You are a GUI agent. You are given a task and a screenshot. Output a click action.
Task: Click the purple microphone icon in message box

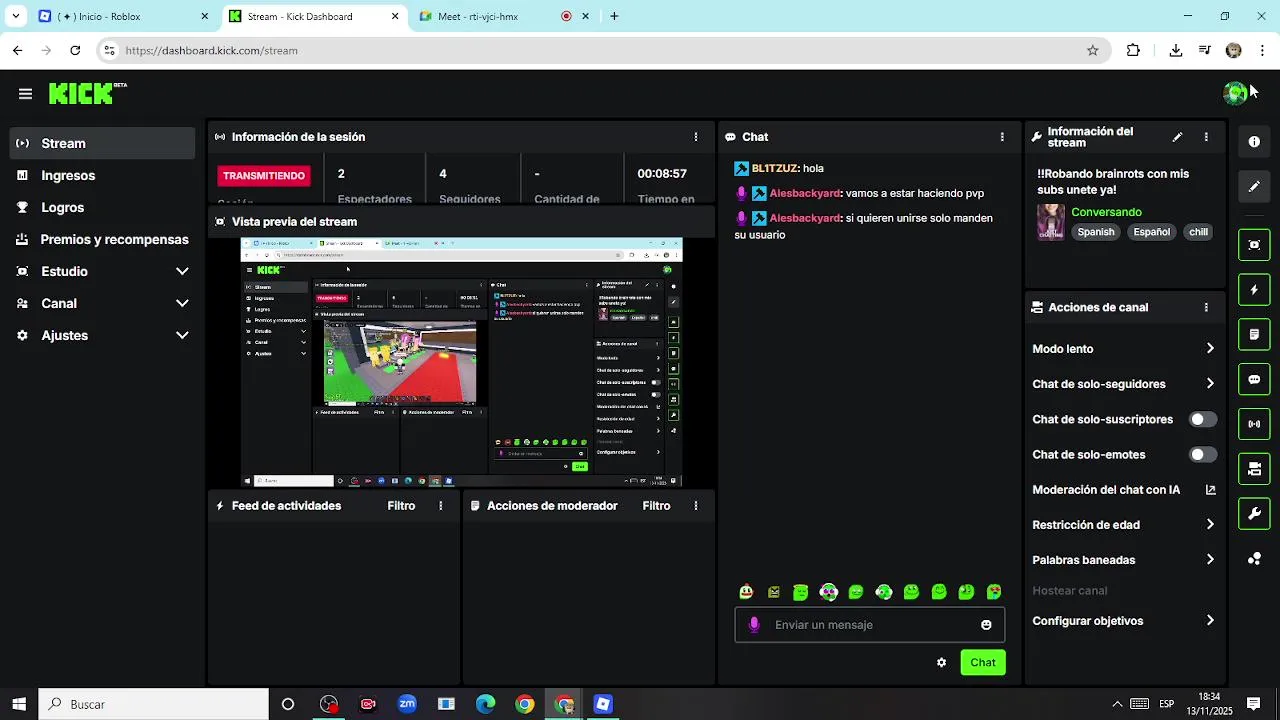754,625
